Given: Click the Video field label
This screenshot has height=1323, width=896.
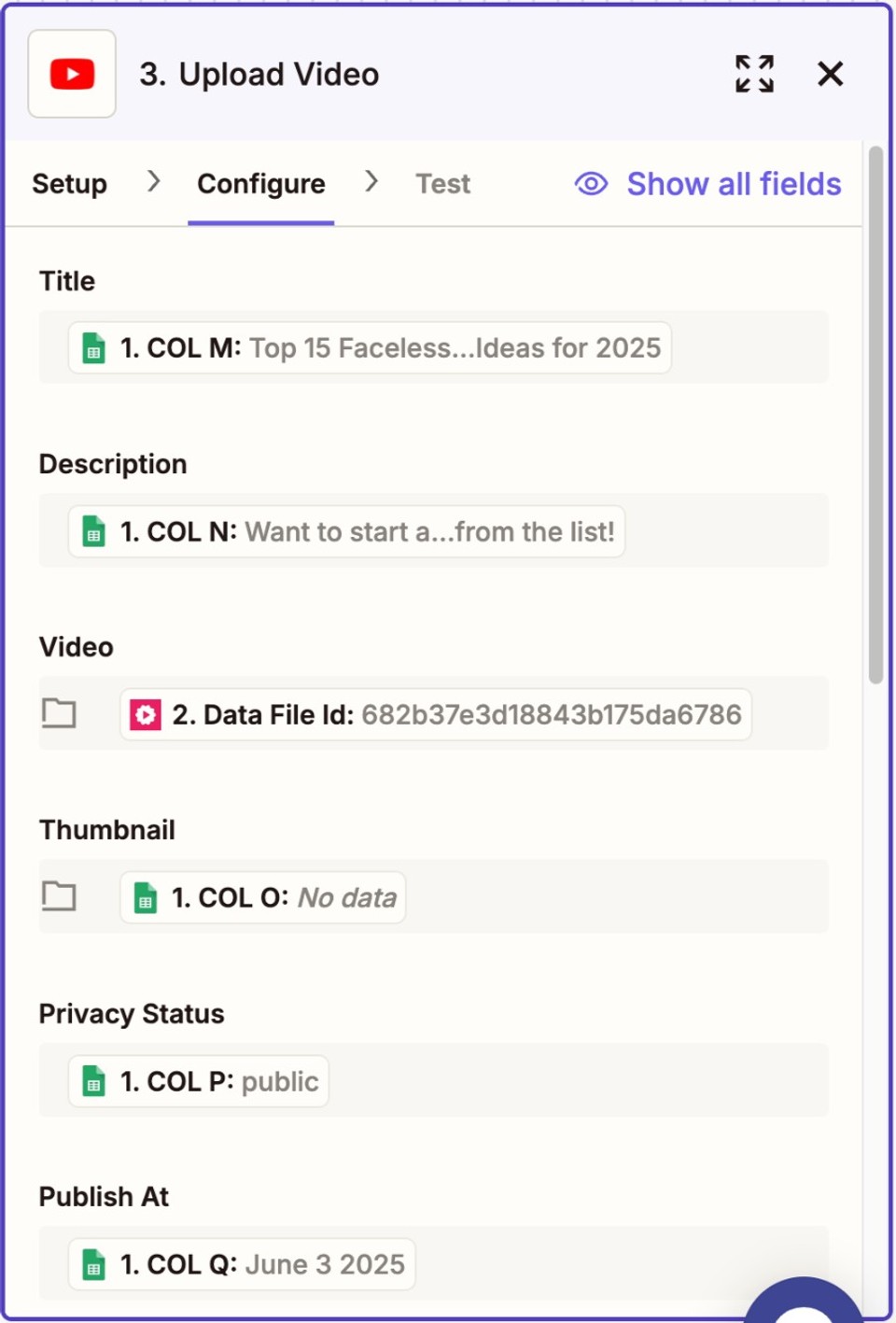Looking at the screenshot, I should 77,647.
